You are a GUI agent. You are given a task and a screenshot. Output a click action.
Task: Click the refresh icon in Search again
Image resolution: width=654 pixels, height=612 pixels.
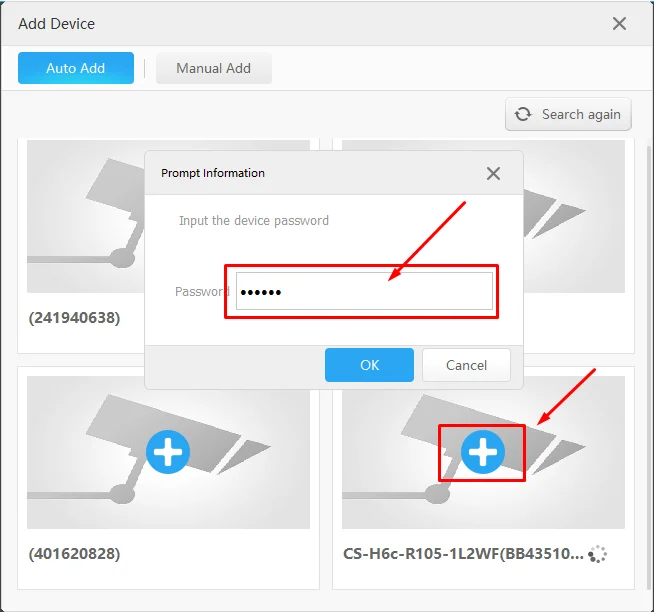click(x=523, y=114)
